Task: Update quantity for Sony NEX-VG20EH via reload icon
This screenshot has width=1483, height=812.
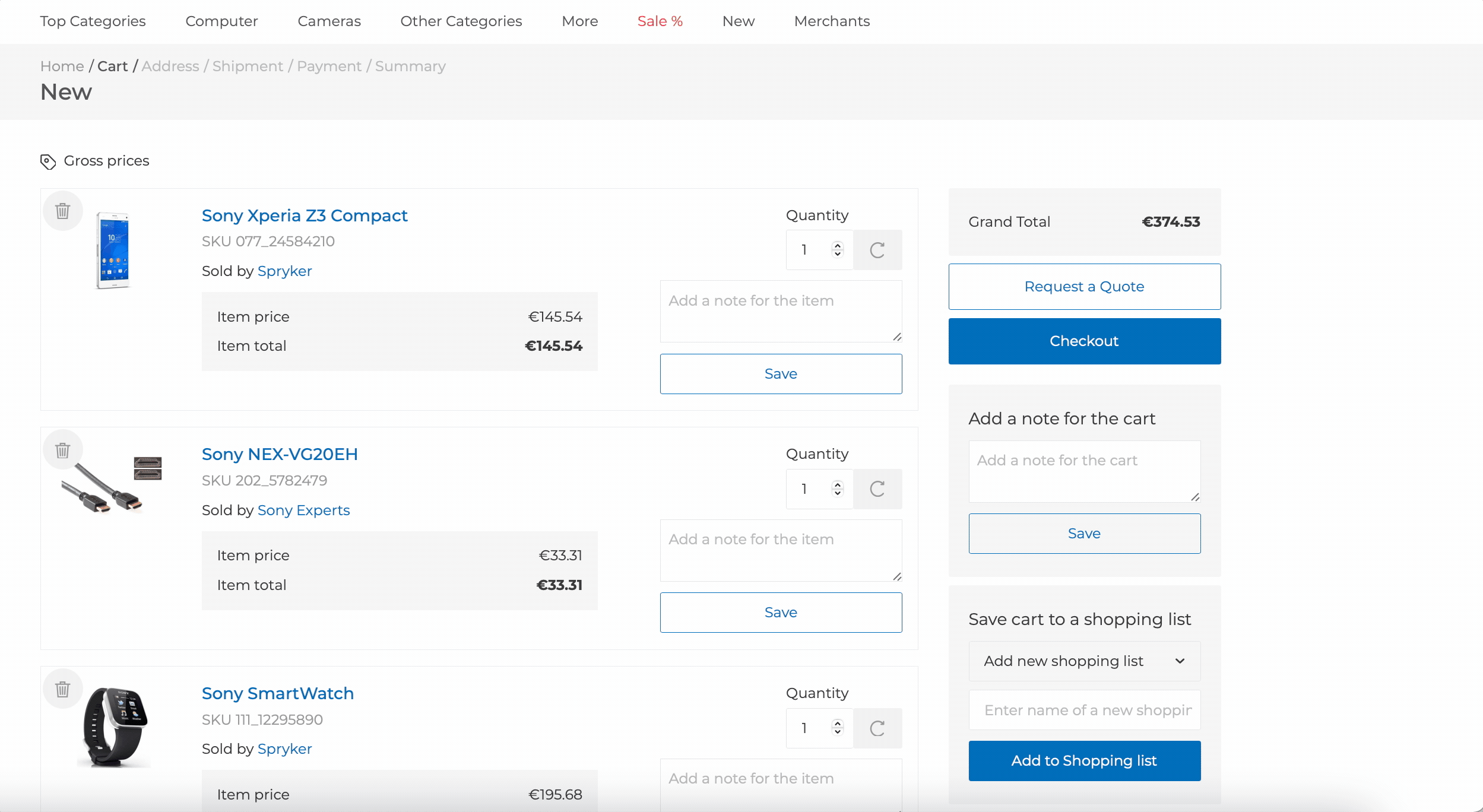Action: pos(877,489)
